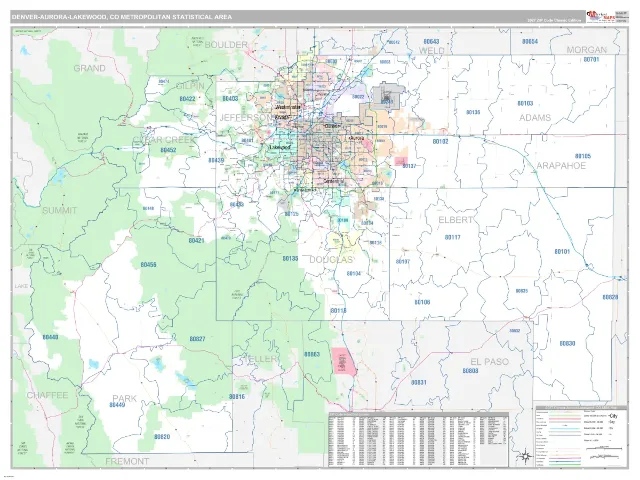Click the TELLER county label
Viewport: 640px width, 480px height.
pyautogui.click(x=262, y=359)
